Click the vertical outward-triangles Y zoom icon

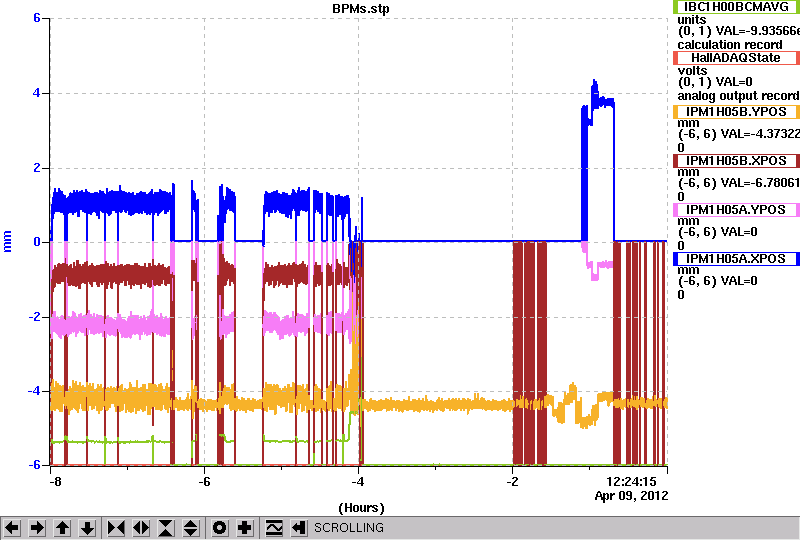click(191, 528)
